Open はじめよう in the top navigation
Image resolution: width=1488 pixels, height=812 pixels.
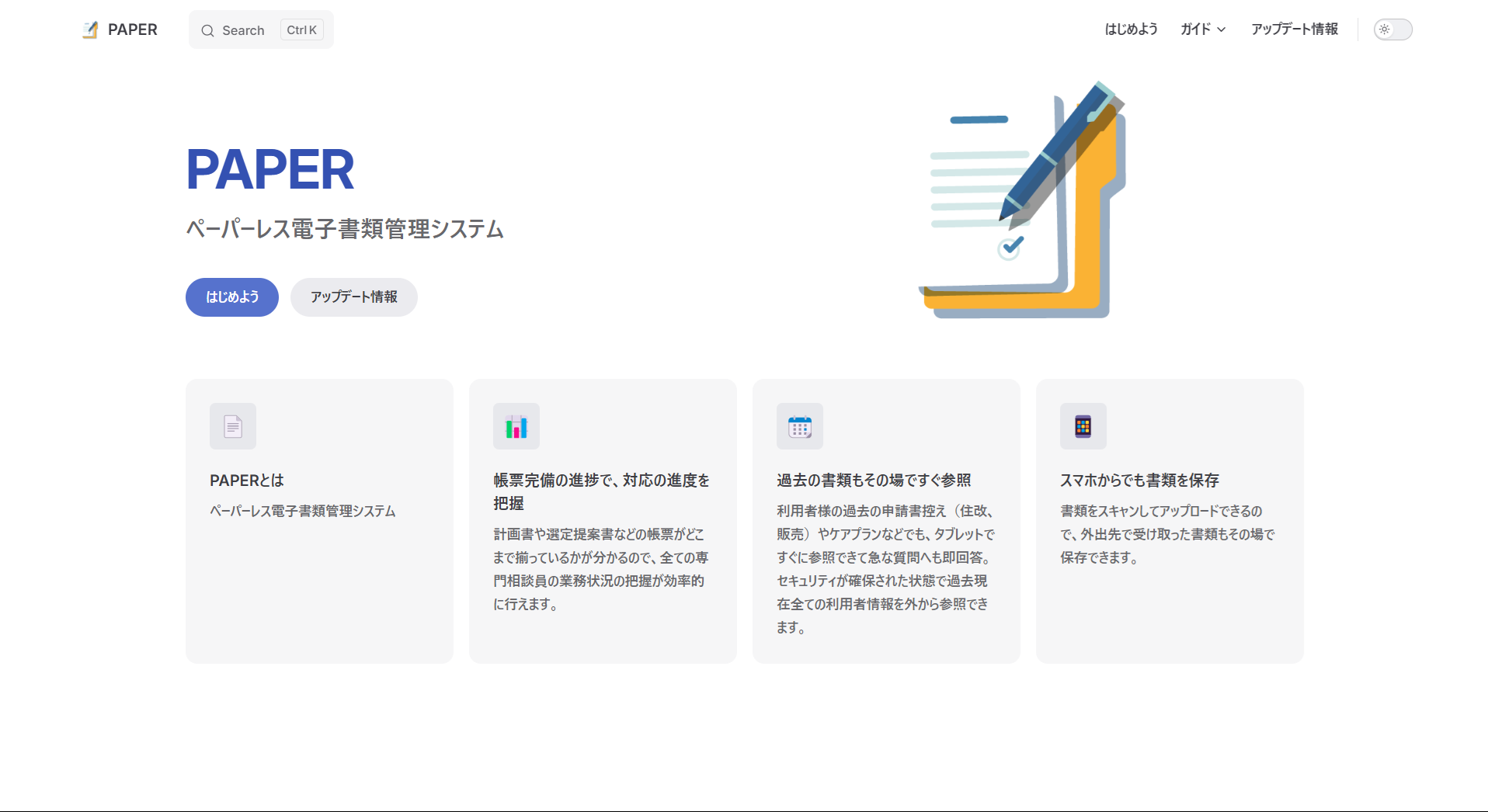click(x=1131, y=29)
